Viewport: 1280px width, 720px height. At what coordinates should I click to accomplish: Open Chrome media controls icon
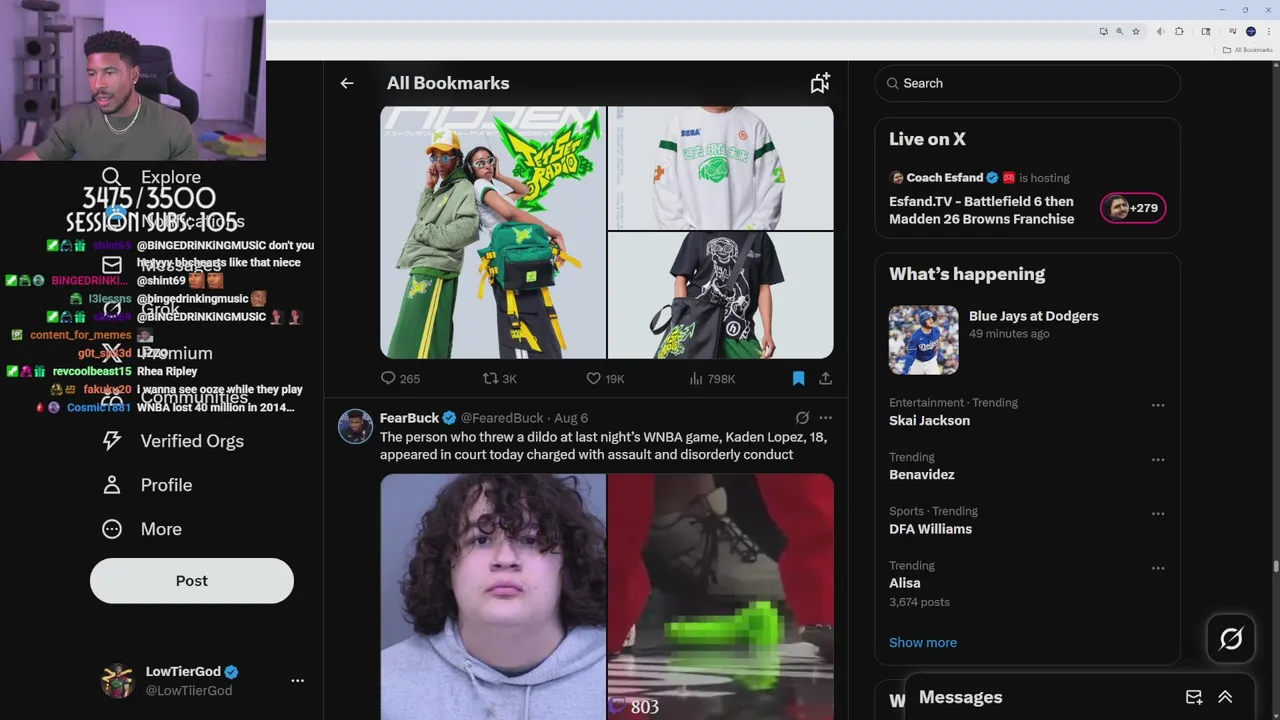(x=1232, y=31)
